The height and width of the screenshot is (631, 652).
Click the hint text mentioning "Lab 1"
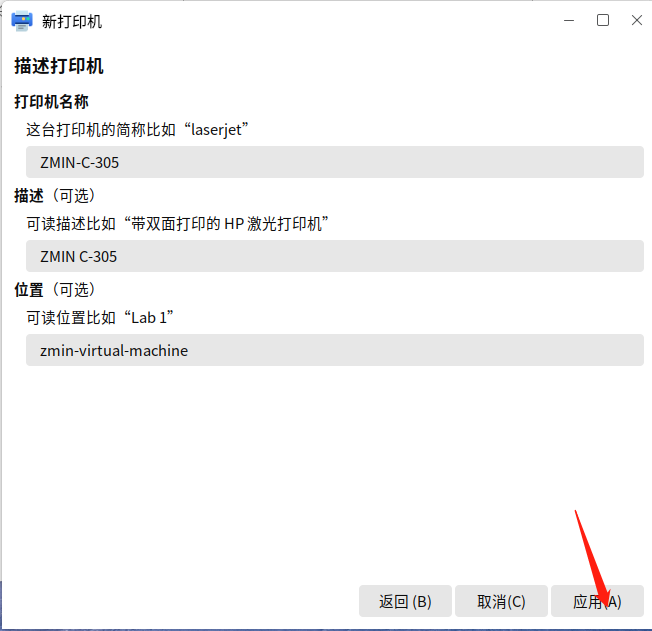point(100,318)
